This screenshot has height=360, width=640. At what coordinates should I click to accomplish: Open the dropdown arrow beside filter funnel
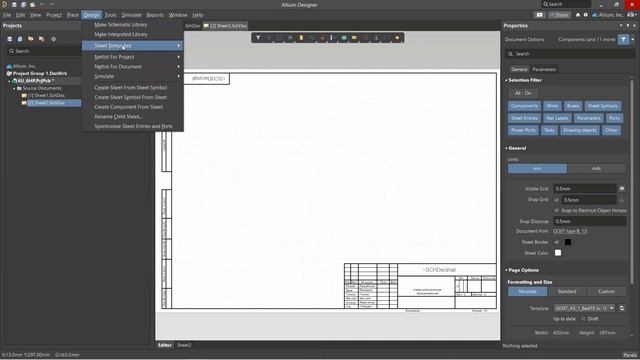click(x=633, y=40)
